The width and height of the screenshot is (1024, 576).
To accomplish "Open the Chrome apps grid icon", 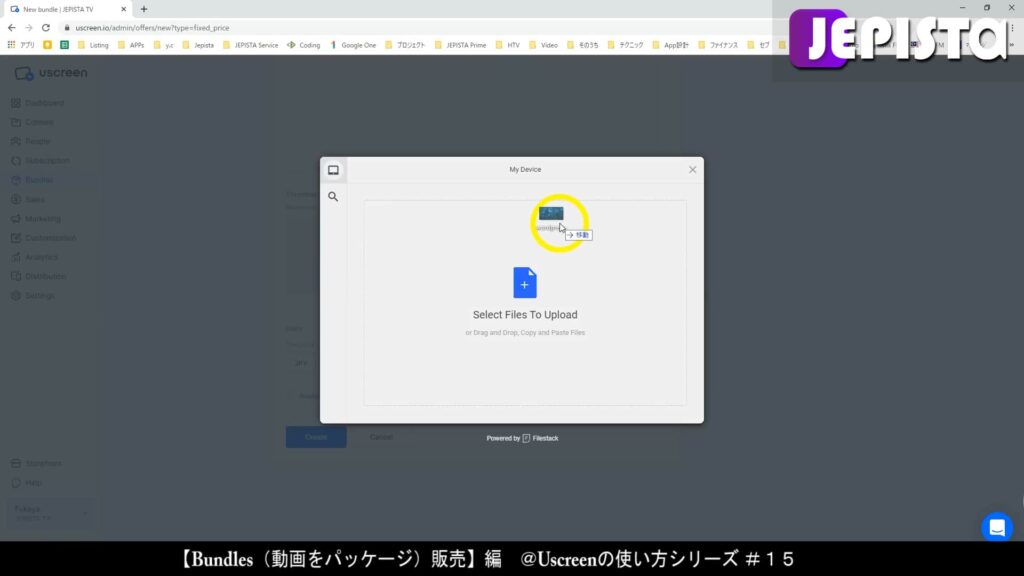I will click(11, 45).
